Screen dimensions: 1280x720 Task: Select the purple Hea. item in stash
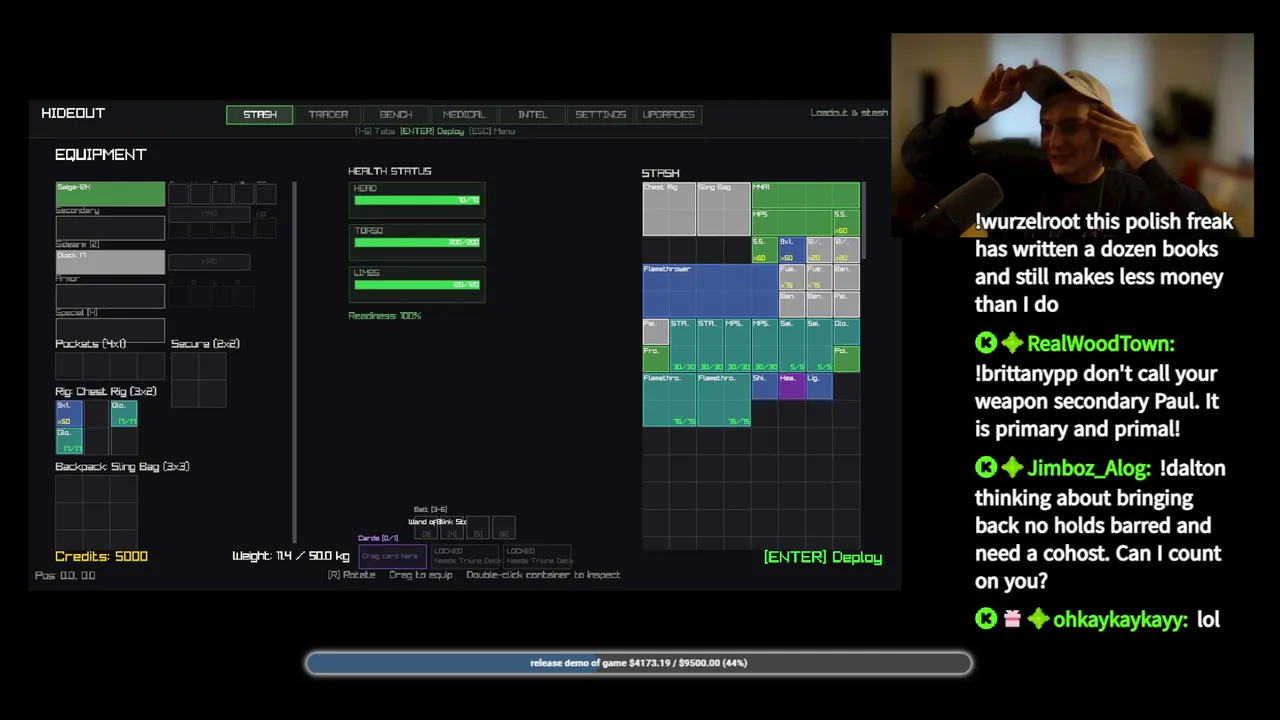click(x=792, y=386)
